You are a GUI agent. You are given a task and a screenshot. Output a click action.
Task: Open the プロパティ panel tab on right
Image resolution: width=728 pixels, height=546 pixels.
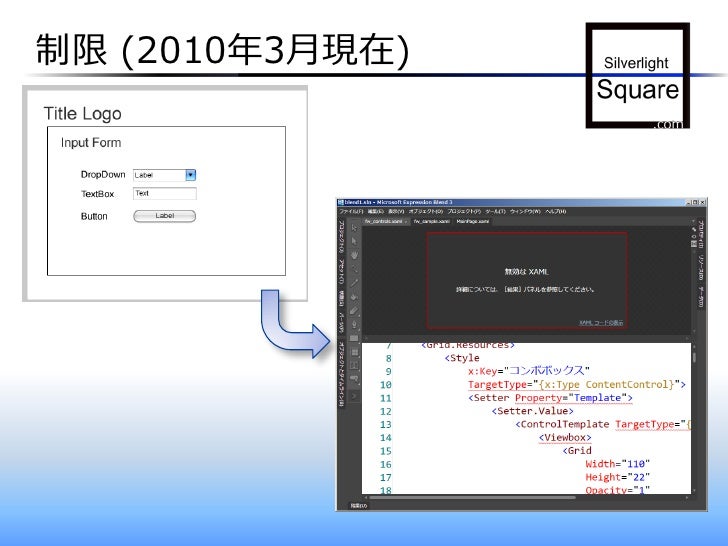[x=701, y=234]
